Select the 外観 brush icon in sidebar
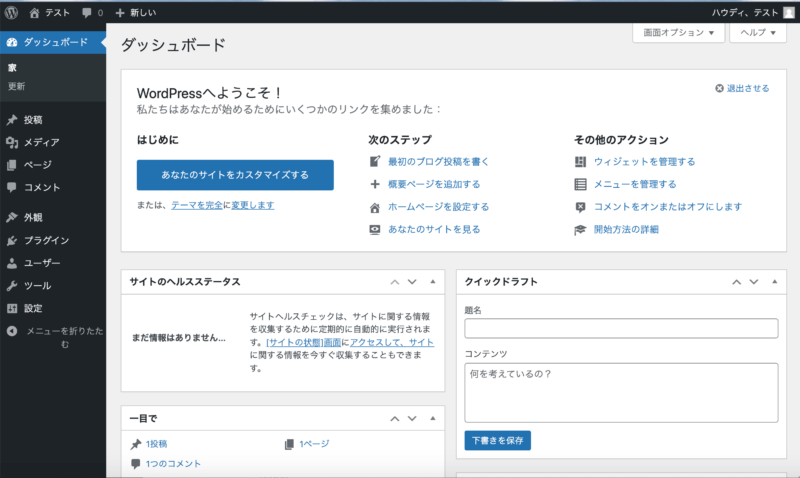The height and width of the screenshot is (478, 800). click(12, 217)
